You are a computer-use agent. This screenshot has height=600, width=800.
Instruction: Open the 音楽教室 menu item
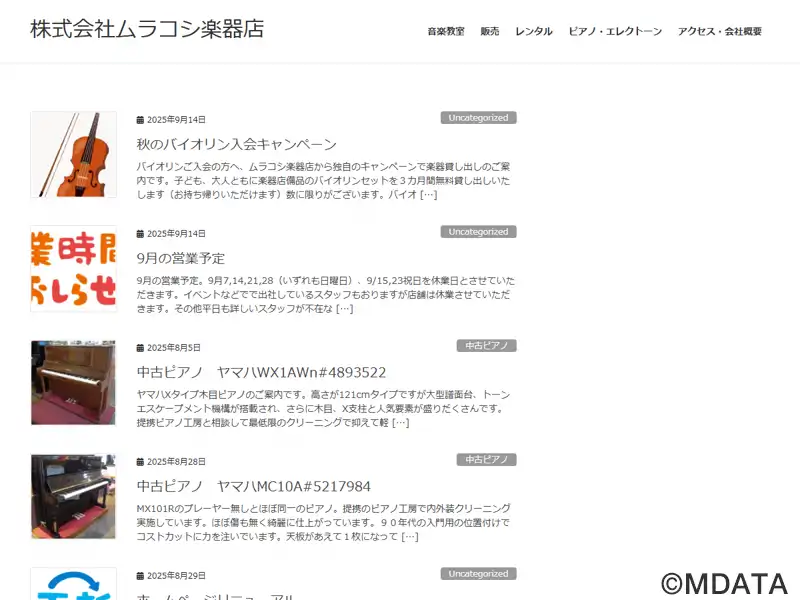coord(446,31)
